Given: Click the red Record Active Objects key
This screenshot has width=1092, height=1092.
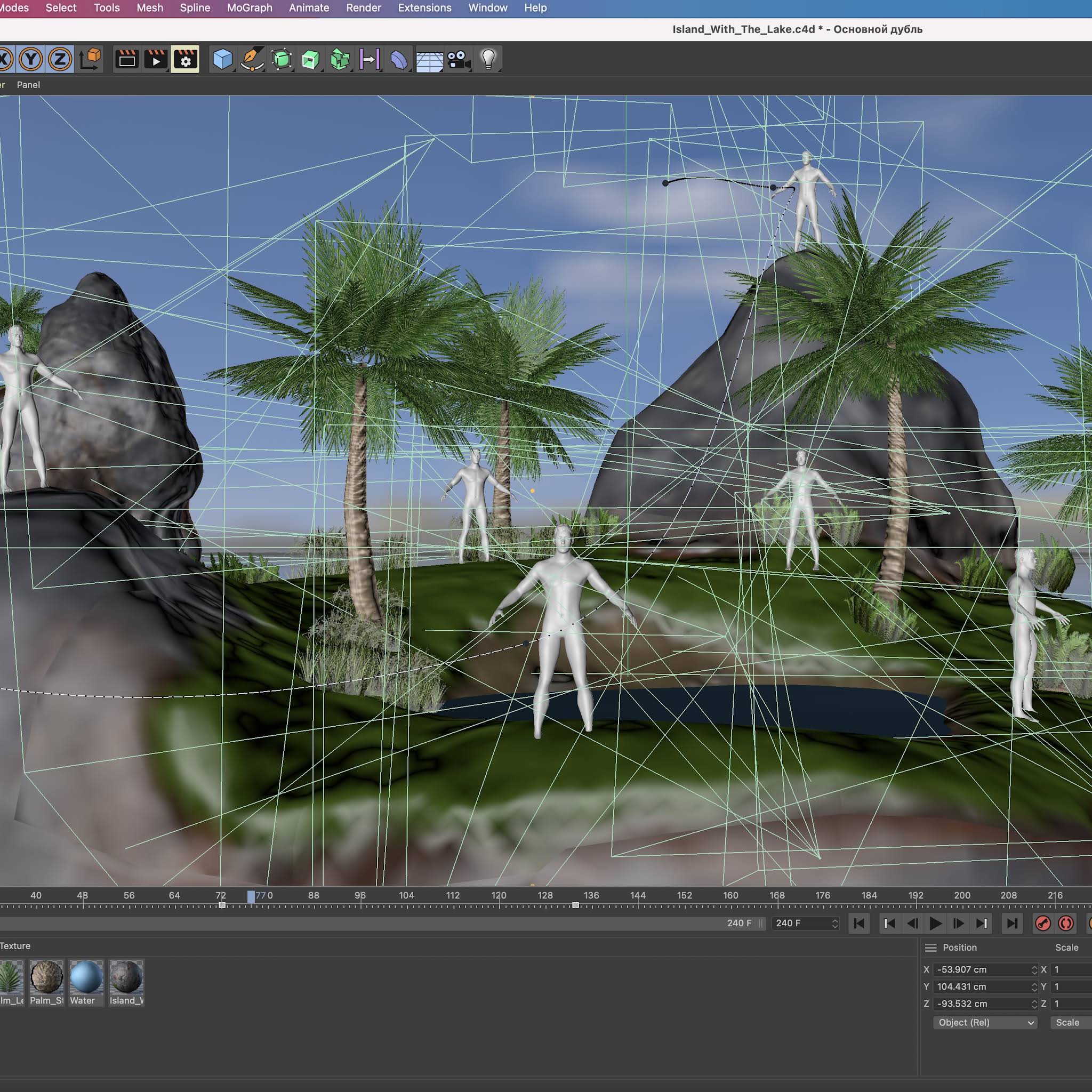Looking at the screenshot, I should click(x=1043, y=923).
